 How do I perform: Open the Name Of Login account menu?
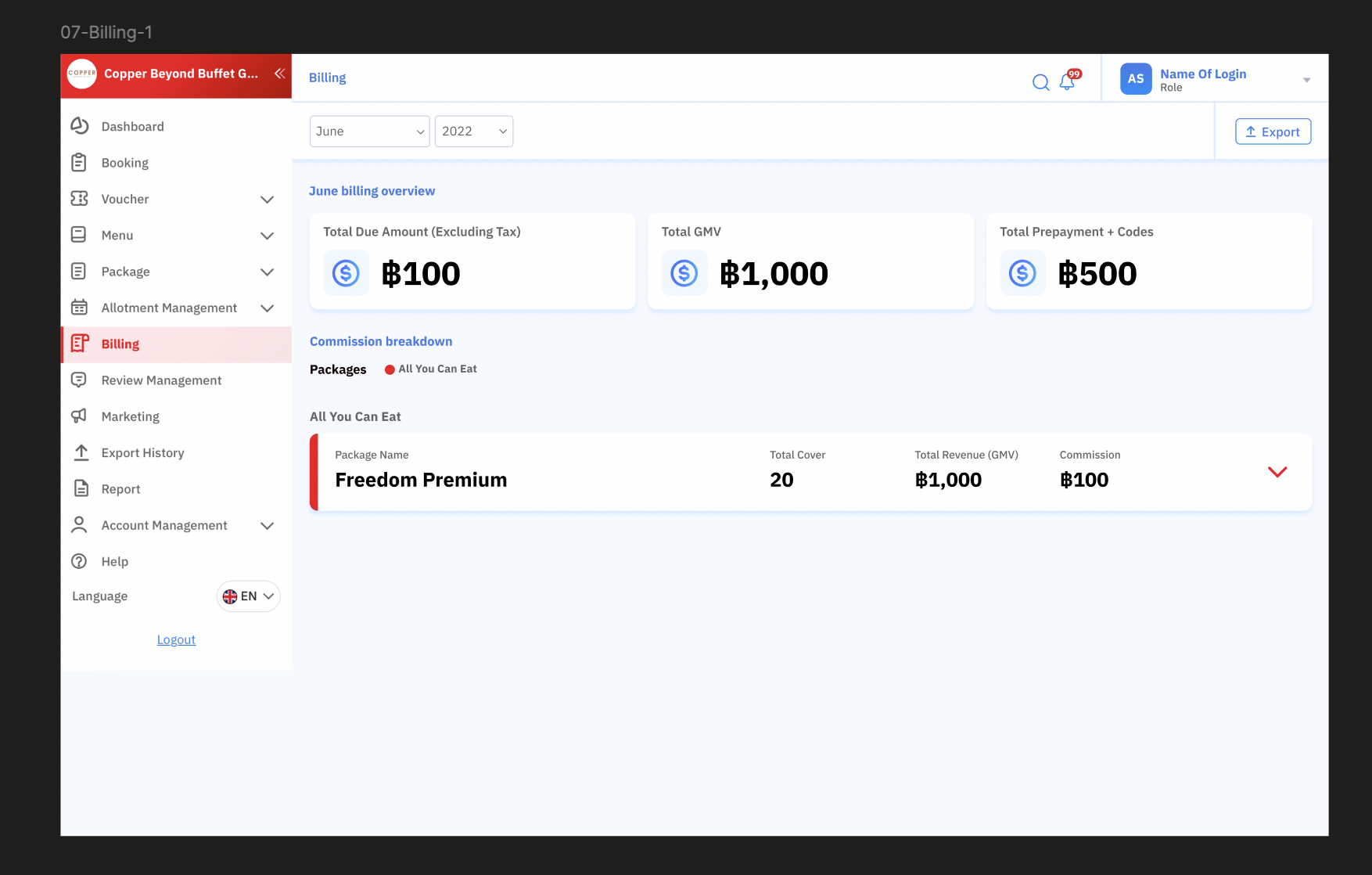(x=1306, y=80)
